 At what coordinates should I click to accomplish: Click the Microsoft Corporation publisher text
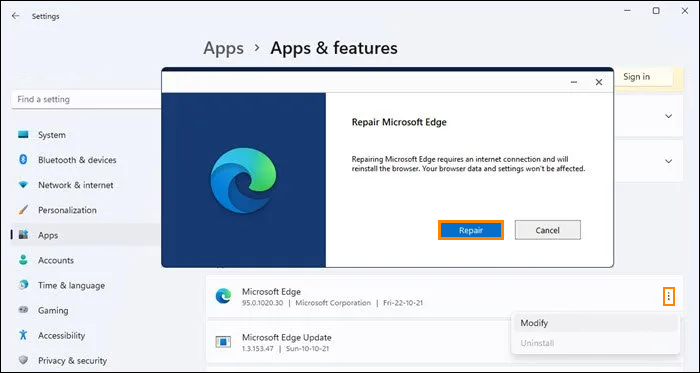click(333, 303)
